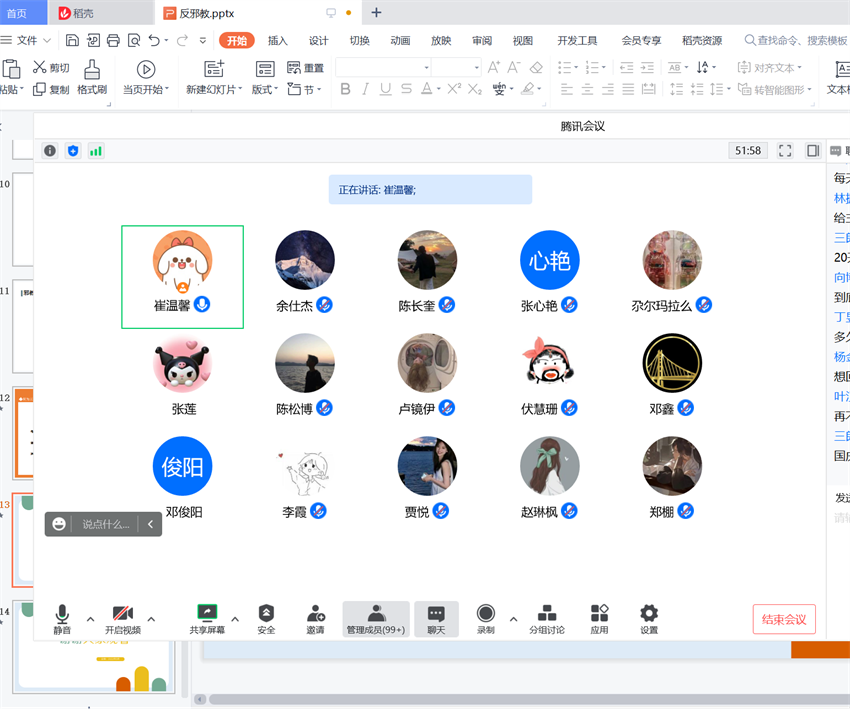Open 管理成员 member management panel
The image size is (850, 709).
(376, 619)
